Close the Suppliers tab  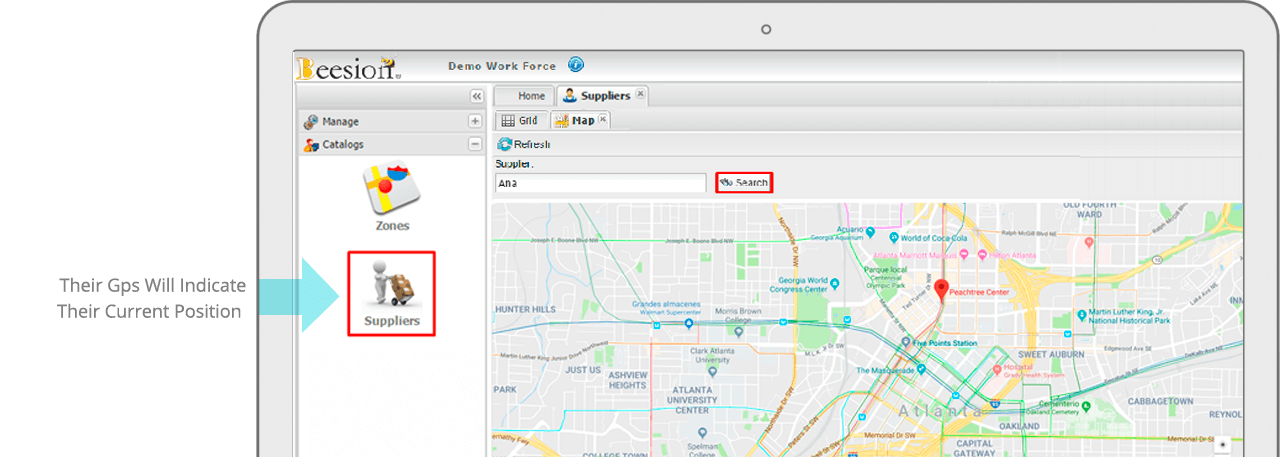641,95
